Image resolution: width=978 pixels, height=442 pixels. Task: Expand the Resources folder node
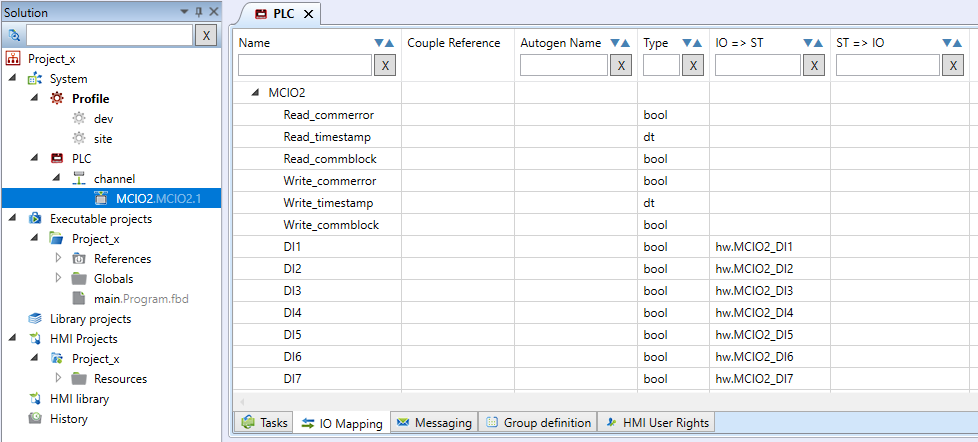pos(59,378)
